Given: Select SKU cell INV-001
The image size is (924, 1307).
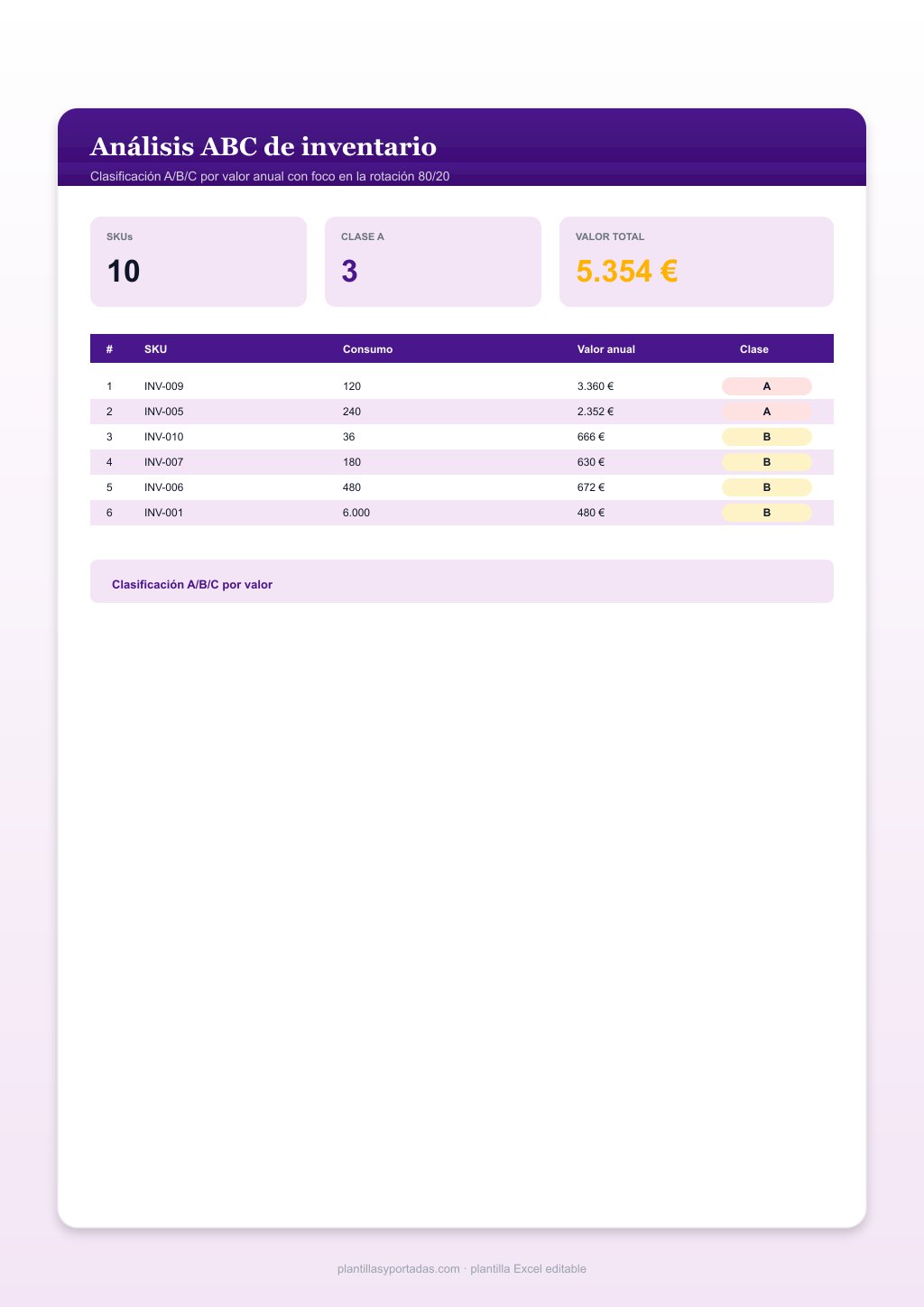Looking at the screenshot, I should click(x=163, y=513).
